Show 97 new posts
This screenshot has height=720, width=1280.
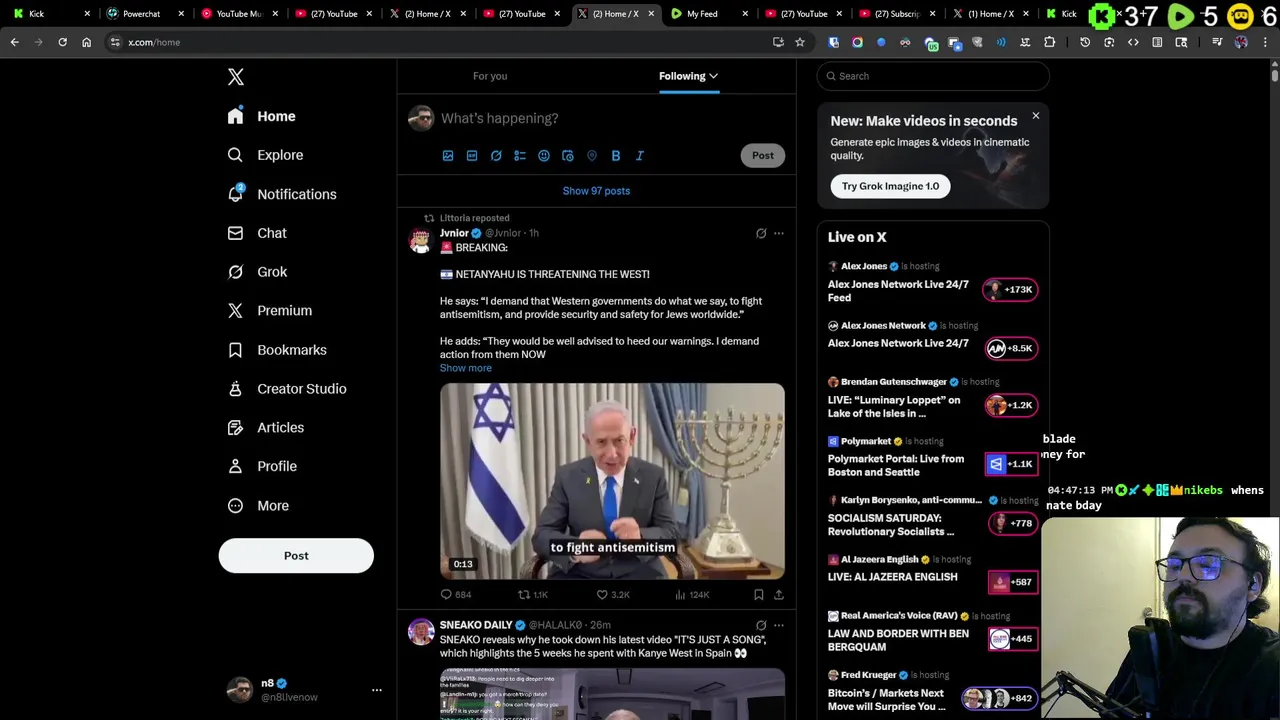596,191
